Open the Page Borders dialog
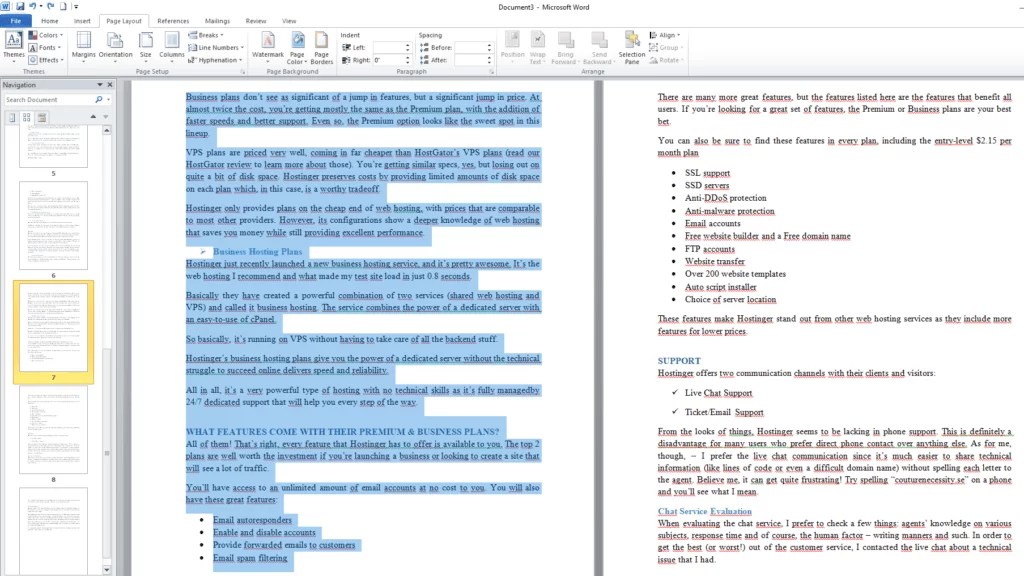 [x=321, y=46]
